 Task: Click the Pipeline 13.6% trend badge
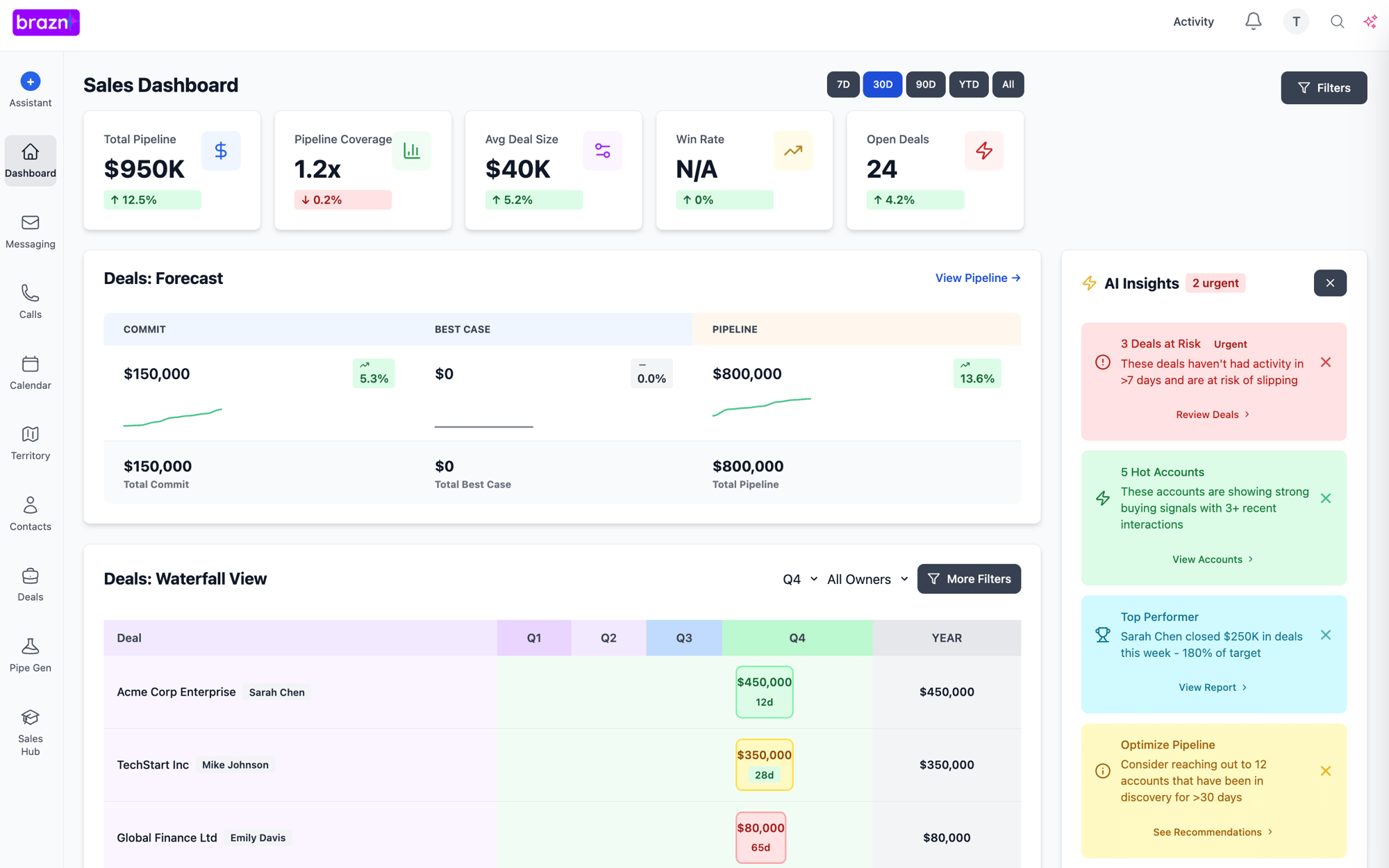(x=977, y=374)
